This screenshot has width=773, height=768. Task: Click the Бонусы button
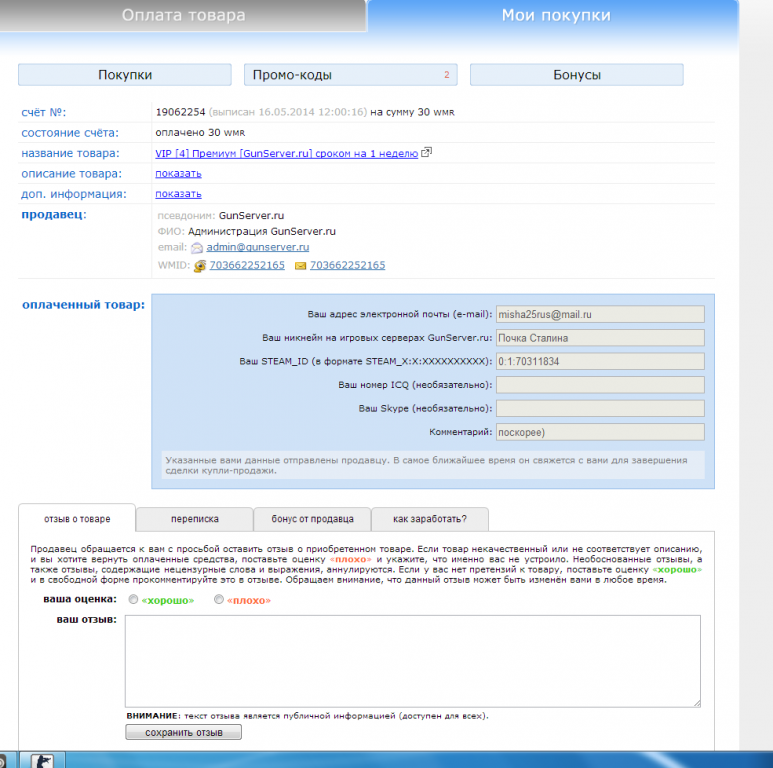(576, 75)
